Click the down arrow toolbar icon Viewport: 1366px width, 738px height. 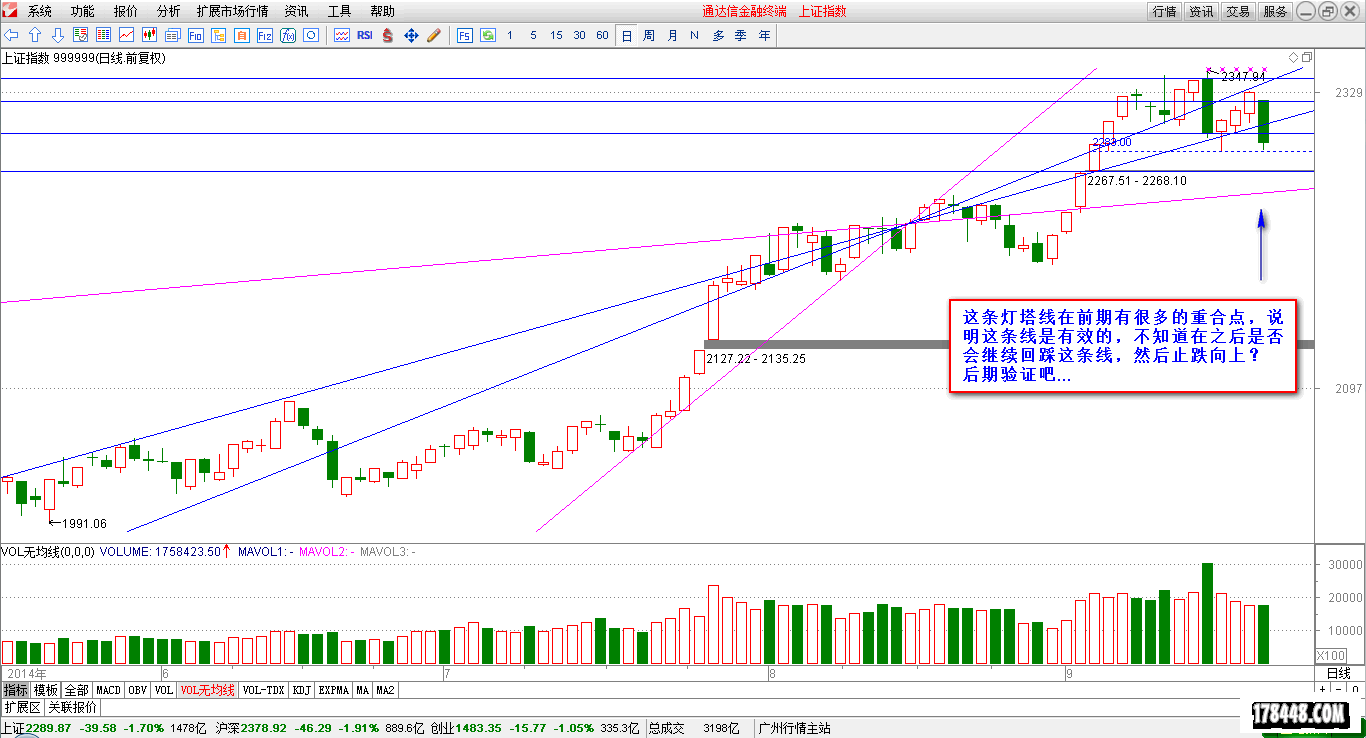point(58,35)
